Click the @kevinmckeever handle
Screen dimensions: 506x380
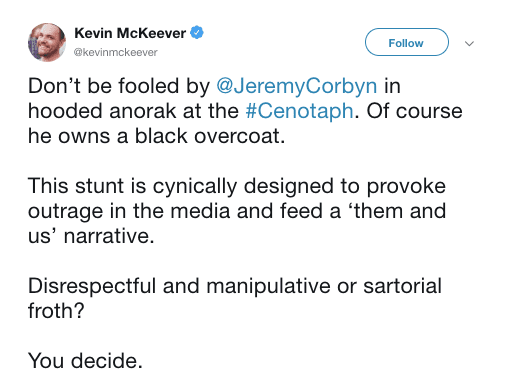[x=115, y=52]
